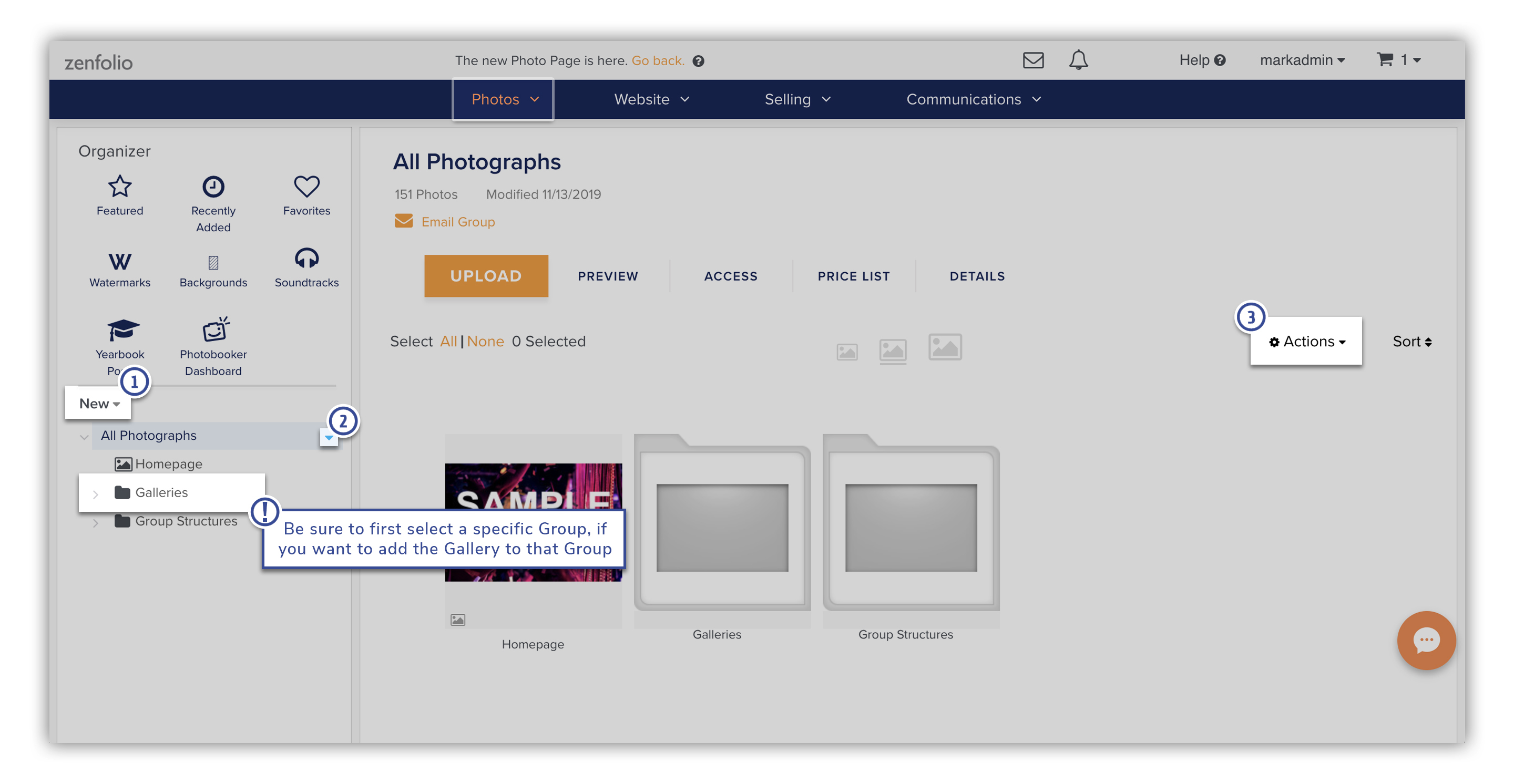Screen dimensions: 1514x784
Task: Expand the Galleries tree item
Action: (x=96, y=493)
